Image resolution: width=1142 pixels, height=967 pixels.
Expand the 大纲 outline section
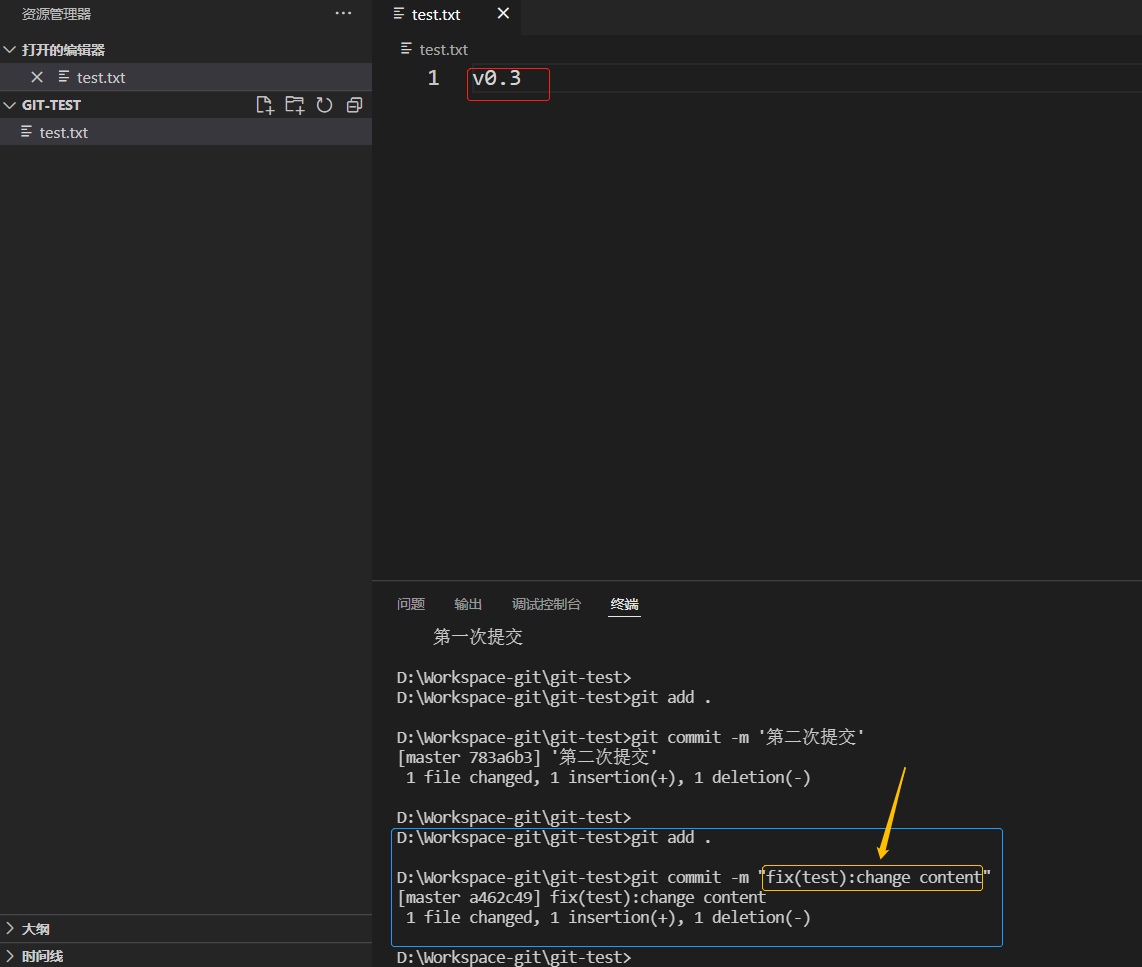coord(9,928)
